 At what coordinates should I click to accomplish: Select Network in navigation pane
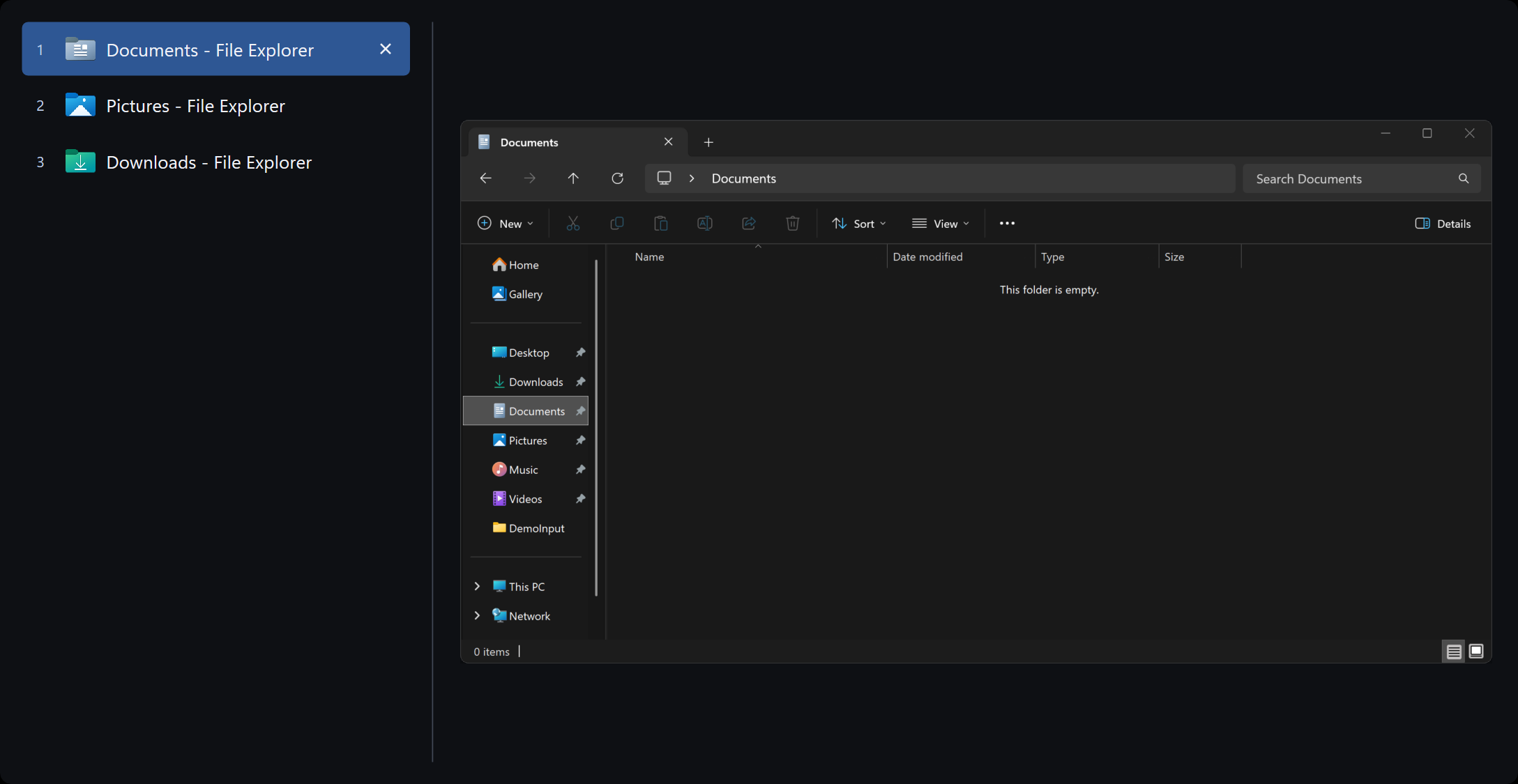click(526, 616)
